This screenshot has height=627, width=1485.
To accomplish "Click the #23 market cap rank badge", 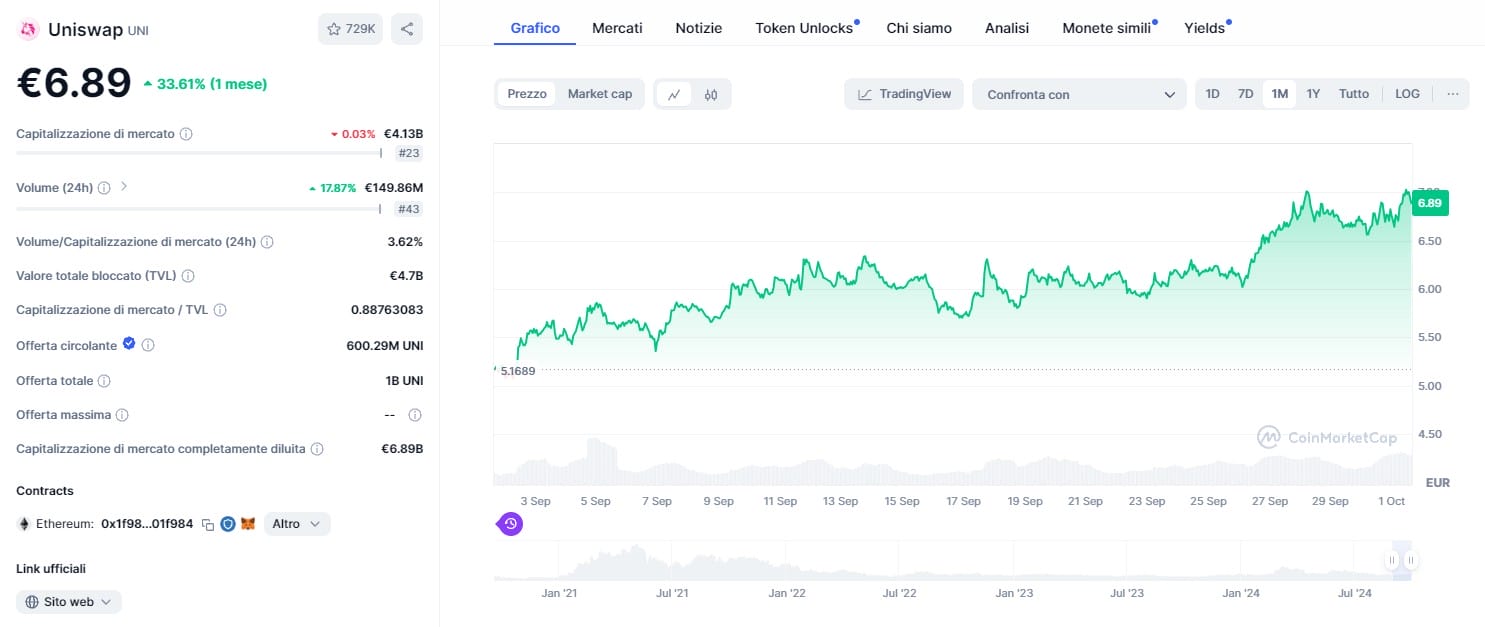I will pos(408,153).
